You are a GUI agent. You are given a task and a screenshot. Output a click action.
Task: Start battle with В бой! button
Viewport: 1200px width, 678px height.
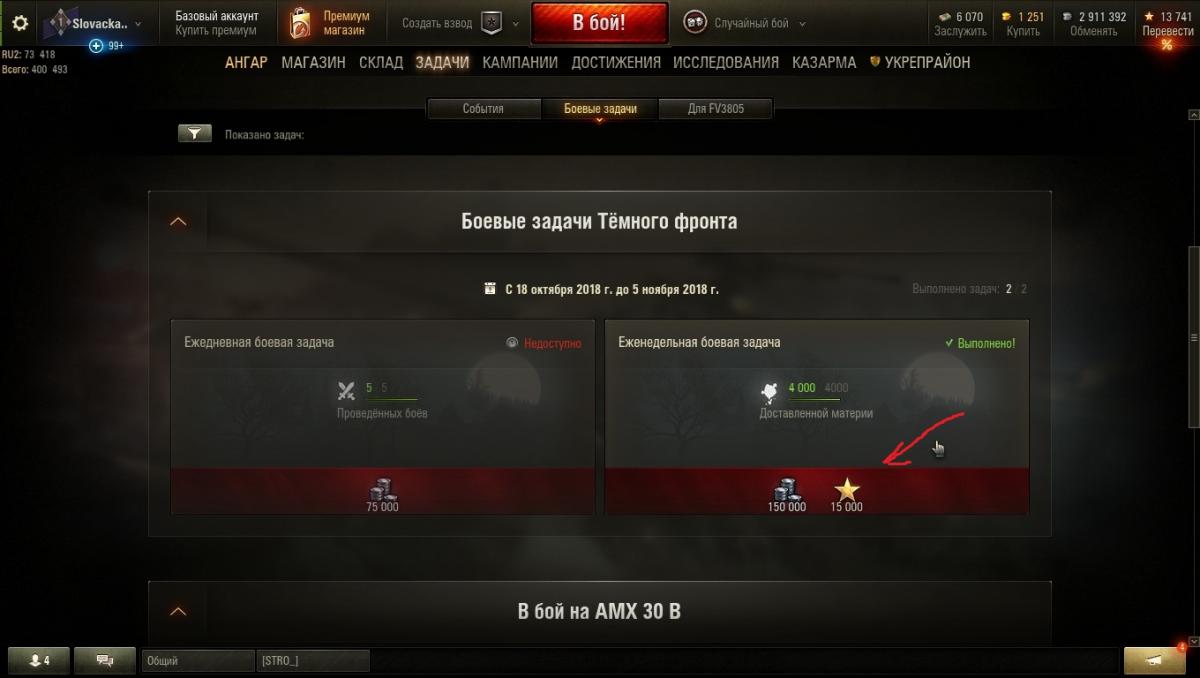(x=599, y=23)
